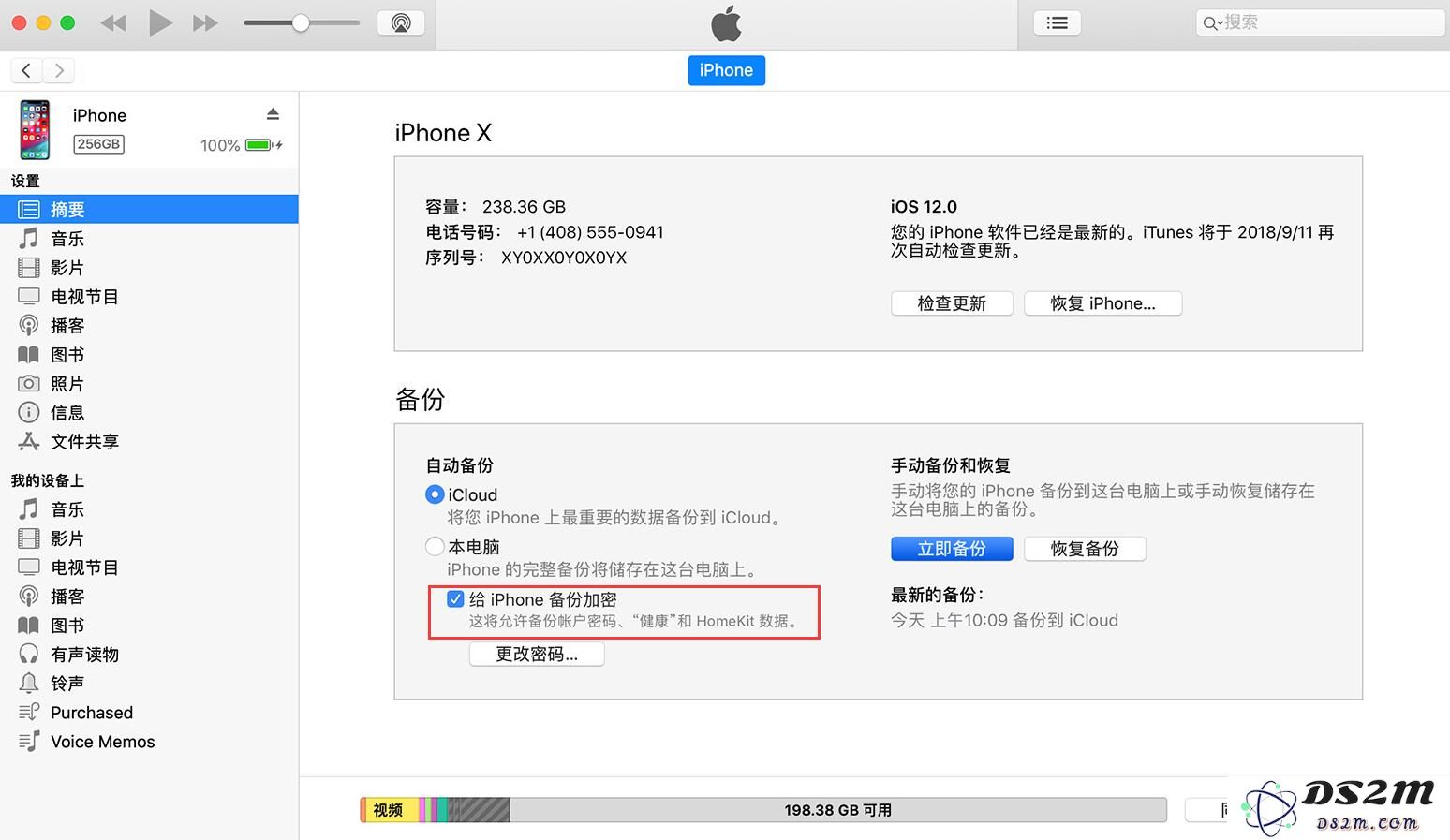This screenshot has height=840, width=1450.
Task: Click the battery 100% indicator
Action: 241,145
